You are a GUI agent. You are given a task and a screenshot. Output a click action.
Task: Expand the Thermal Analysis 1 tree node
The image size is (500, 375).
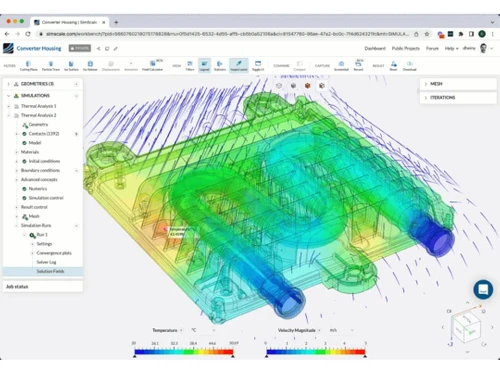click(9, 106)
